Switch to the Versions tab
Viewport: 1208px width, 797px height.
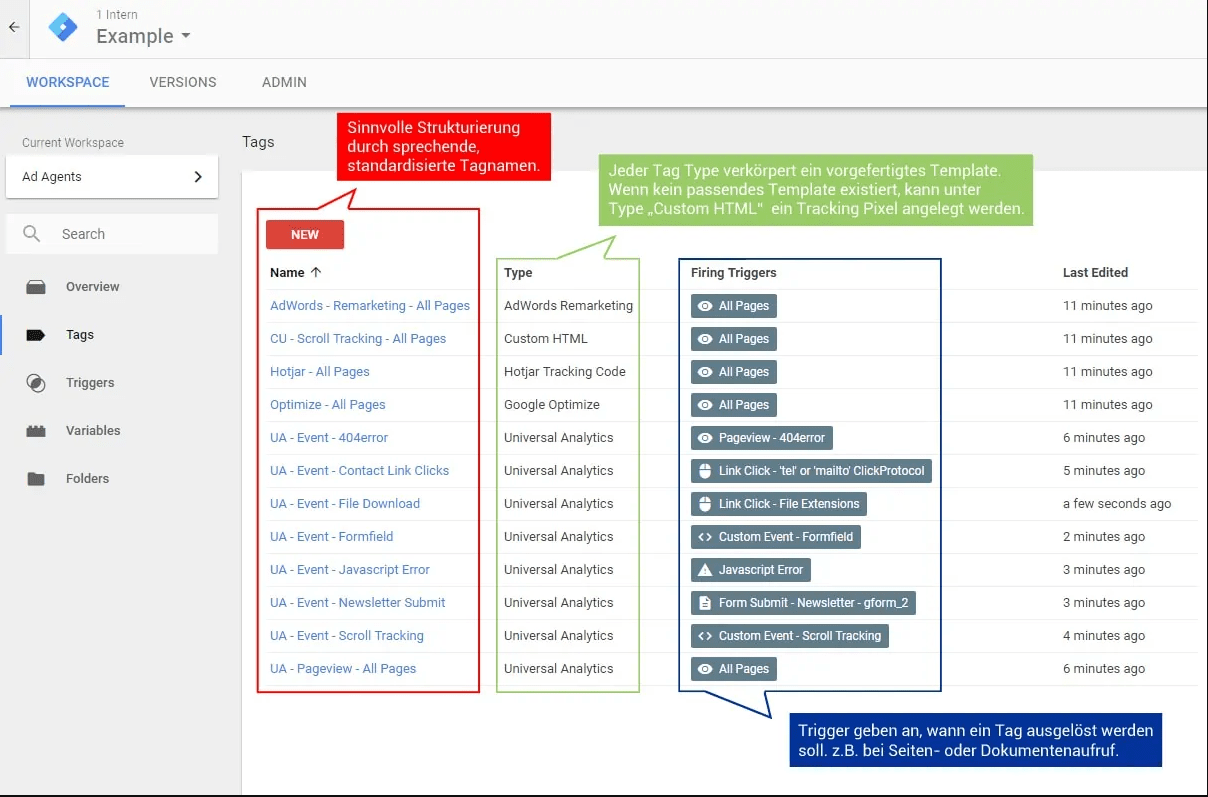coord(183,82)
